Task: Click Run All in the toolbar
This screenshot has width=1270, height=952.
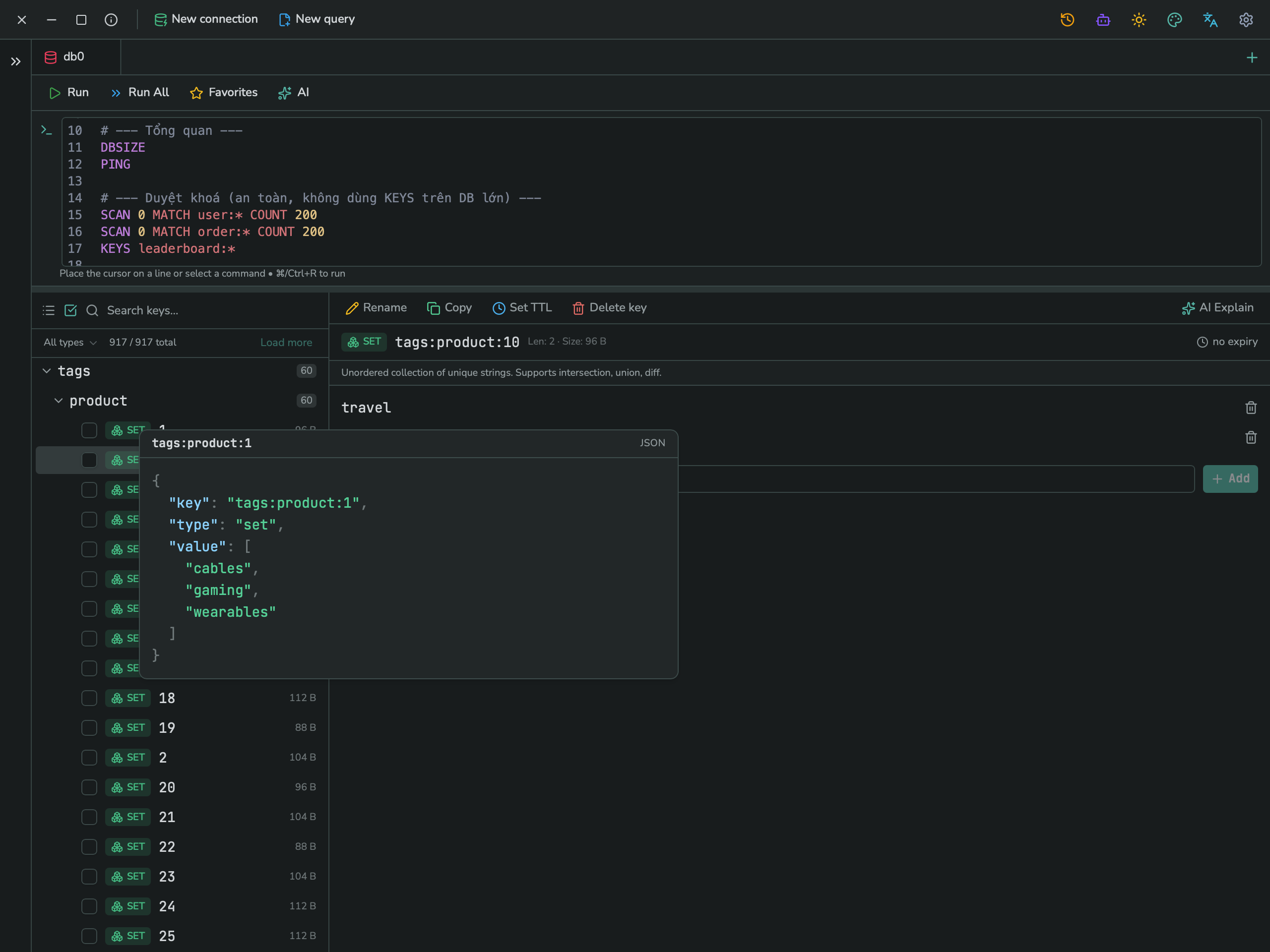Action: click(139, 93)
